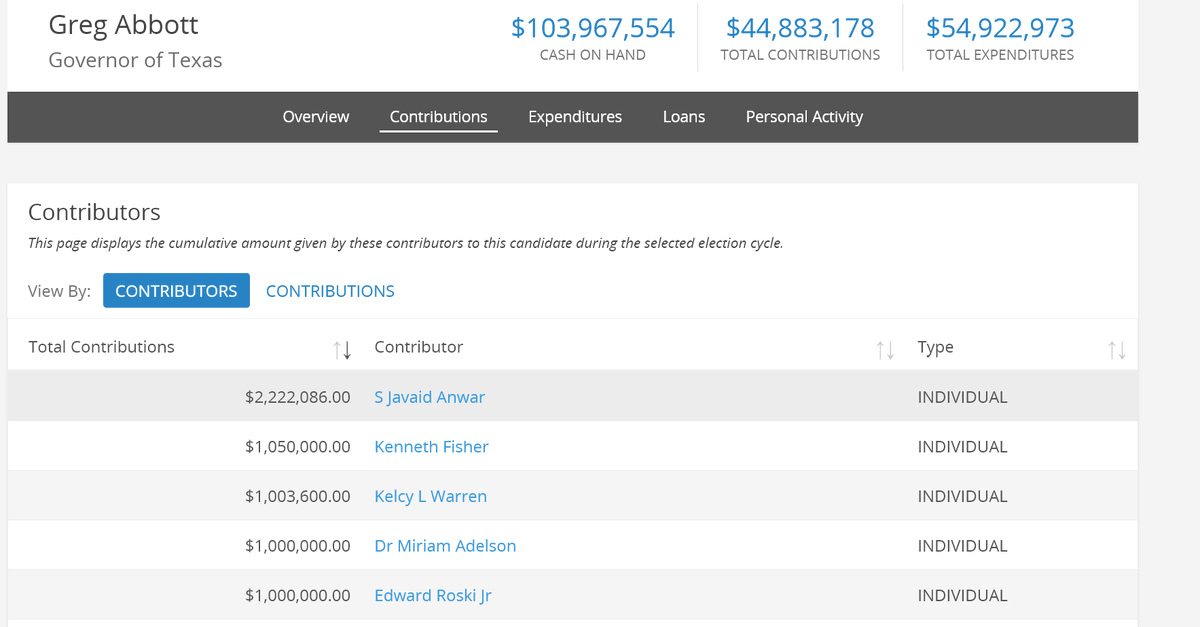Open Edward Roski Jr's contributor page
Viewport: 1200px width, 627px height.
click(x=433, y=595)
